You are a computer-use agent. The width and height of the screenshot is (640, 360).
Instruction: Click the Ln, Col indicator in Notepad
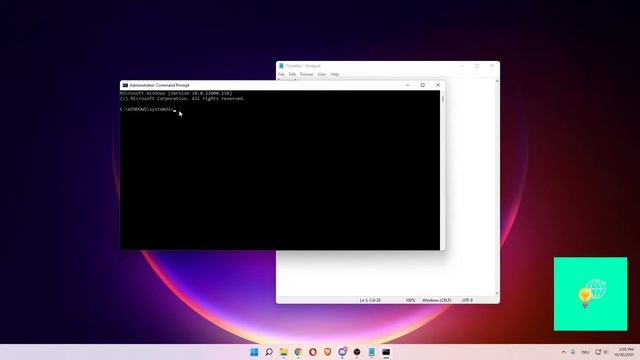pyautogui.click(x=370, y=300)
